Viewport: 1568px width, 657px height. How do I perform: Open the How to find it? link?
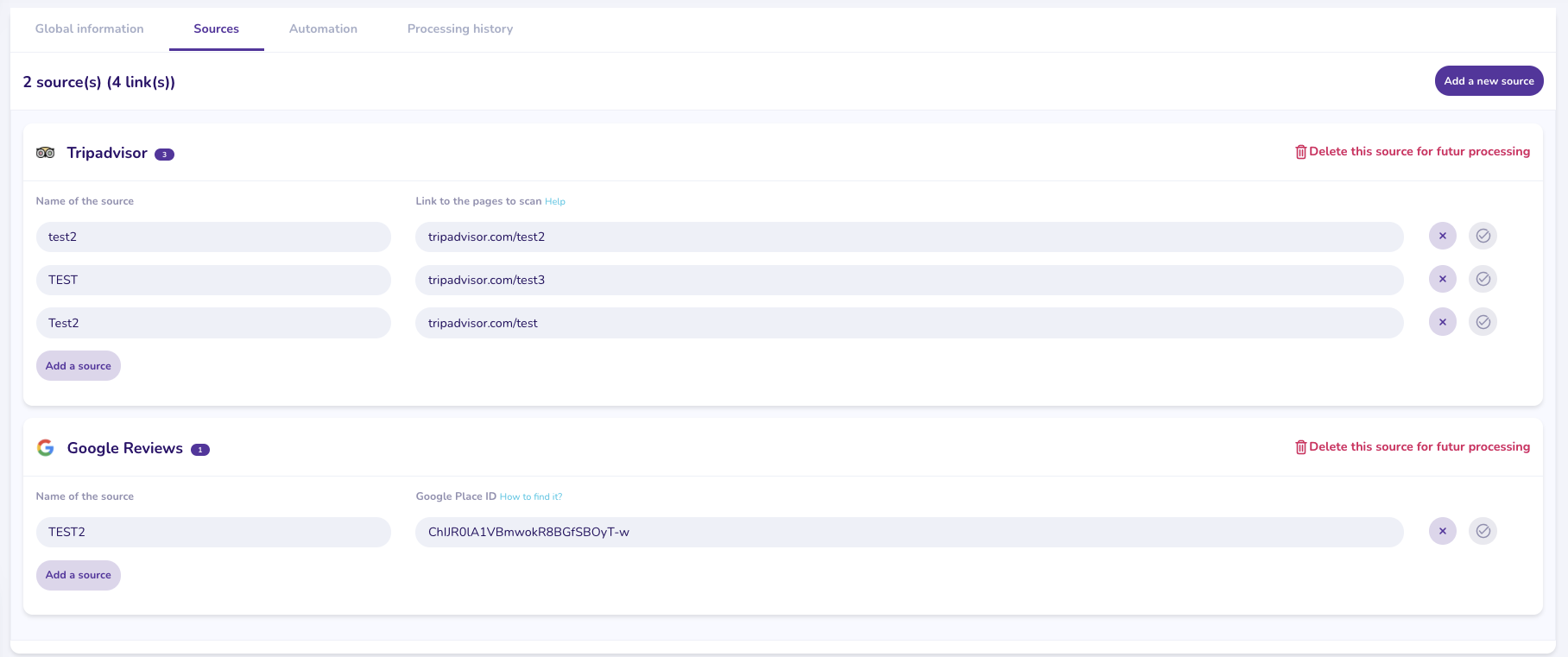click(x=531, y=497)
